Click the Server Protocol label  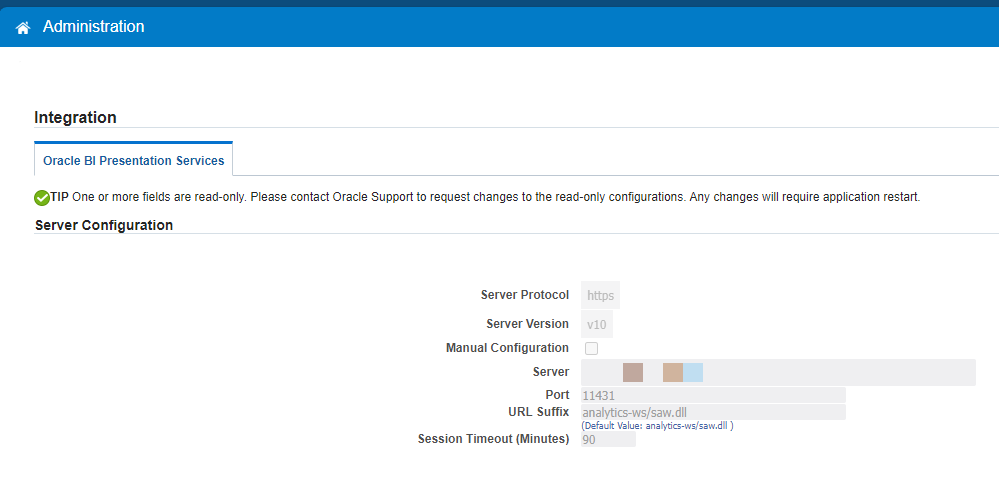(x=524, y=295)
